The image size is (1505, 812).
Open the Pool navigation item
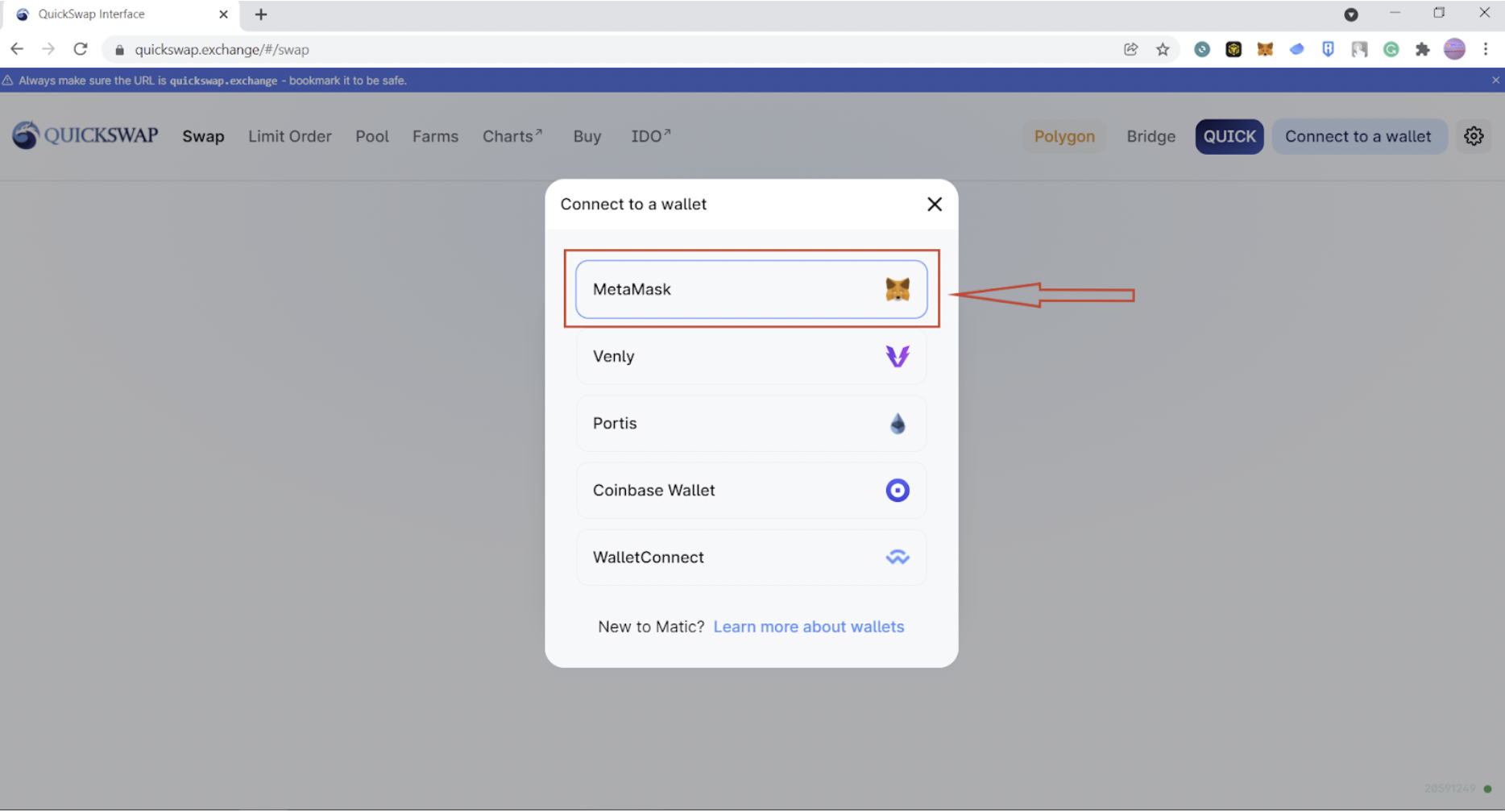(372, 136)
